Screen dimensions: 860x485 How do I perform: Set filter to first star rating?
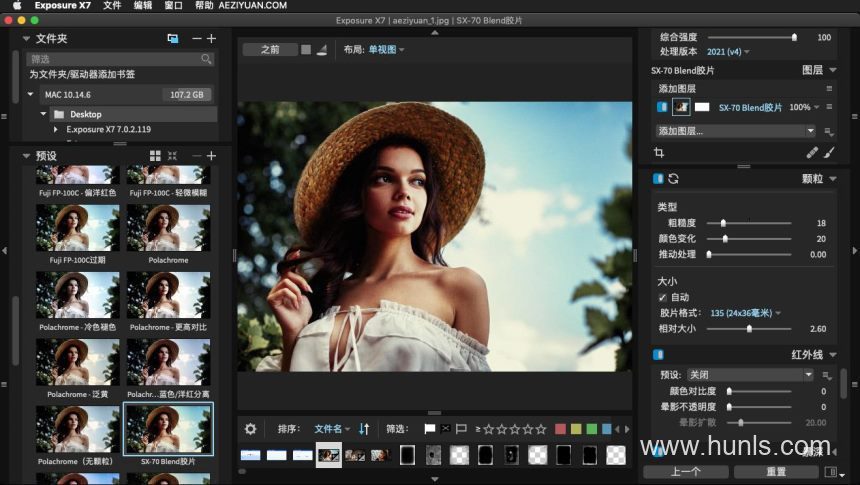pyautogui.click(x=488, y=429)
